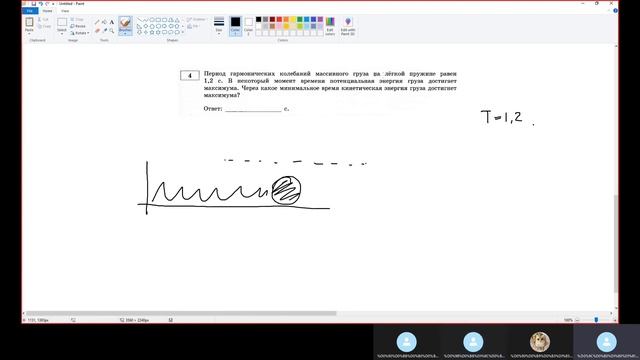Pick the Oval shape
This screenshot has width=640, height=360.
click(x=152, y=20)
